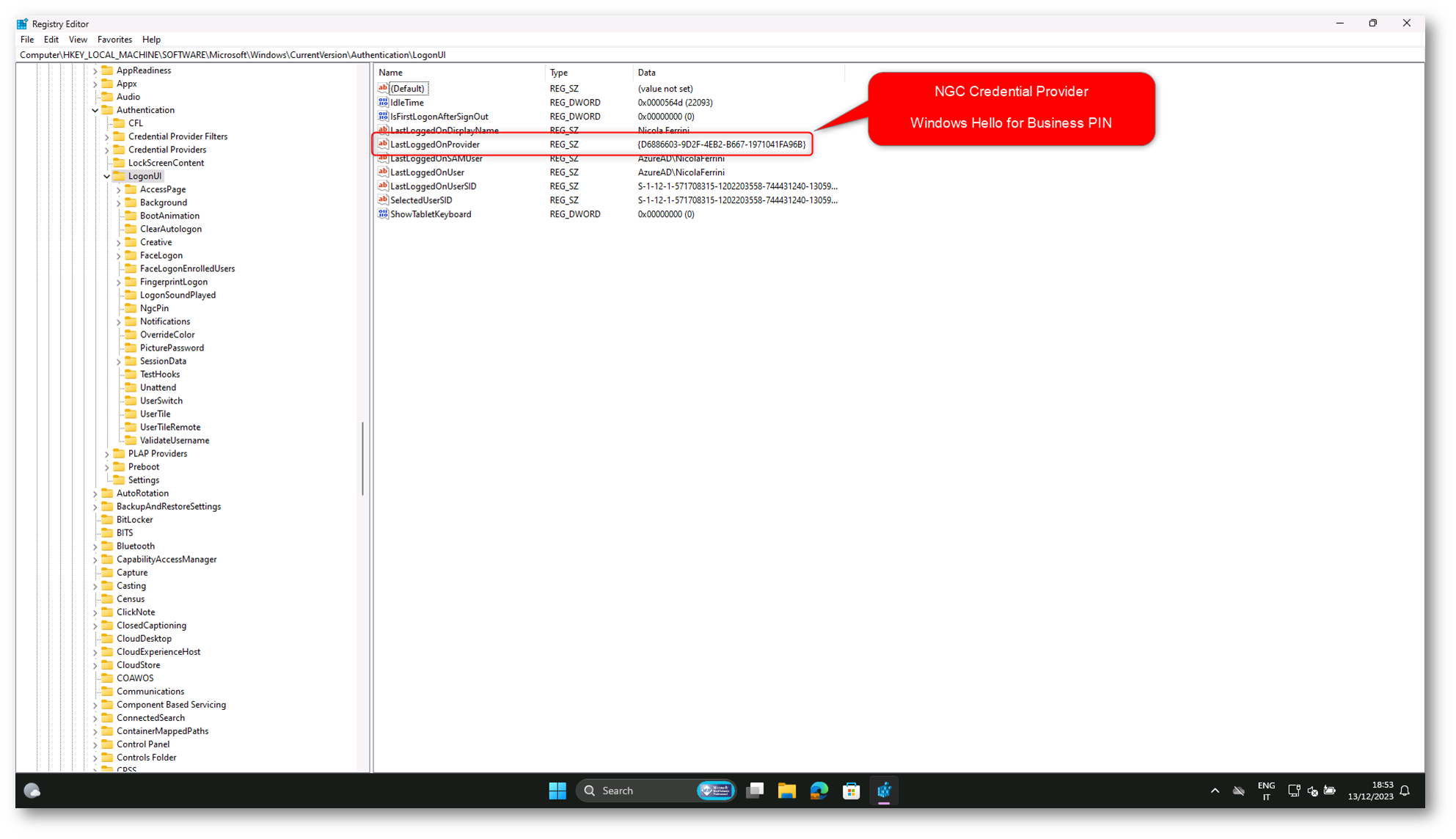
Task: Open the Help menu
Action: (x=151, y=40)
